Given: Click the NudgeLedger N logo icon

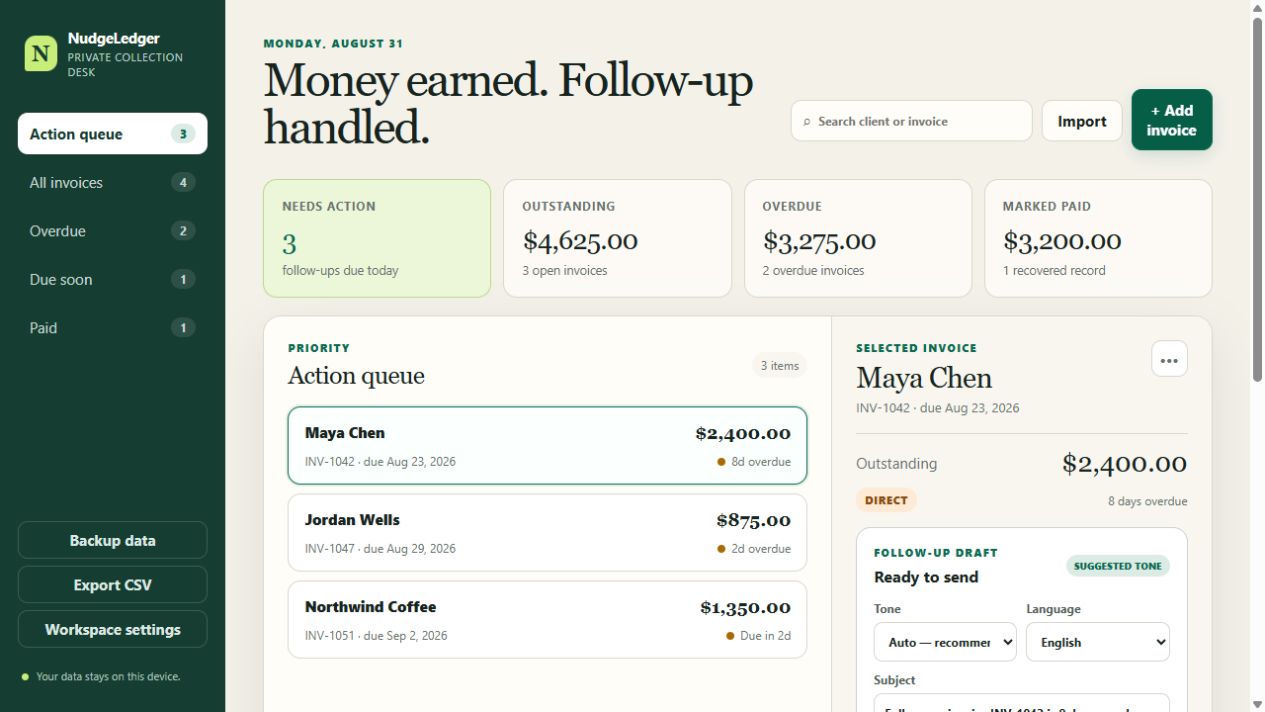Looking at the screenshot, I should coord(41,54).
